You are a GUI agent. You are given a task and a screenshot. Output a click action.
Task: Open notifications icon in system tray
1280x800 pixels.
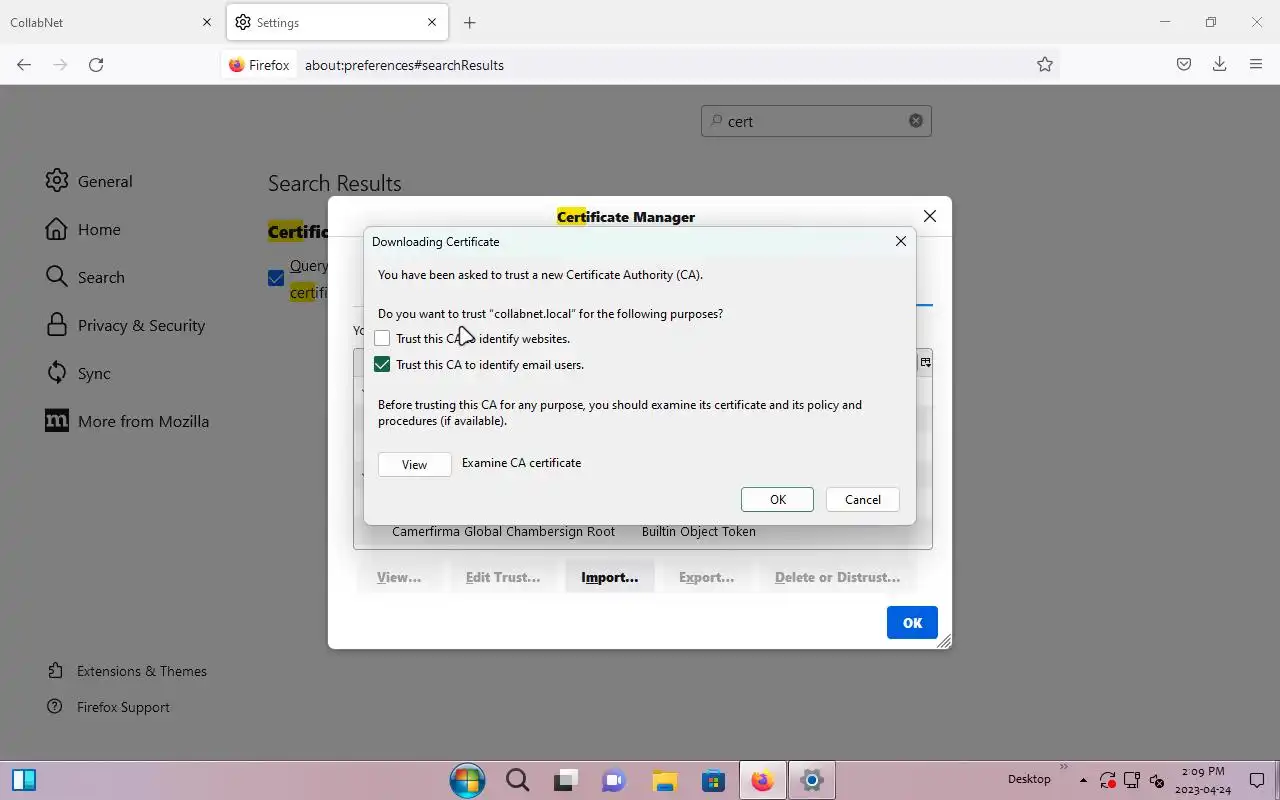(x=1257, y=780)
